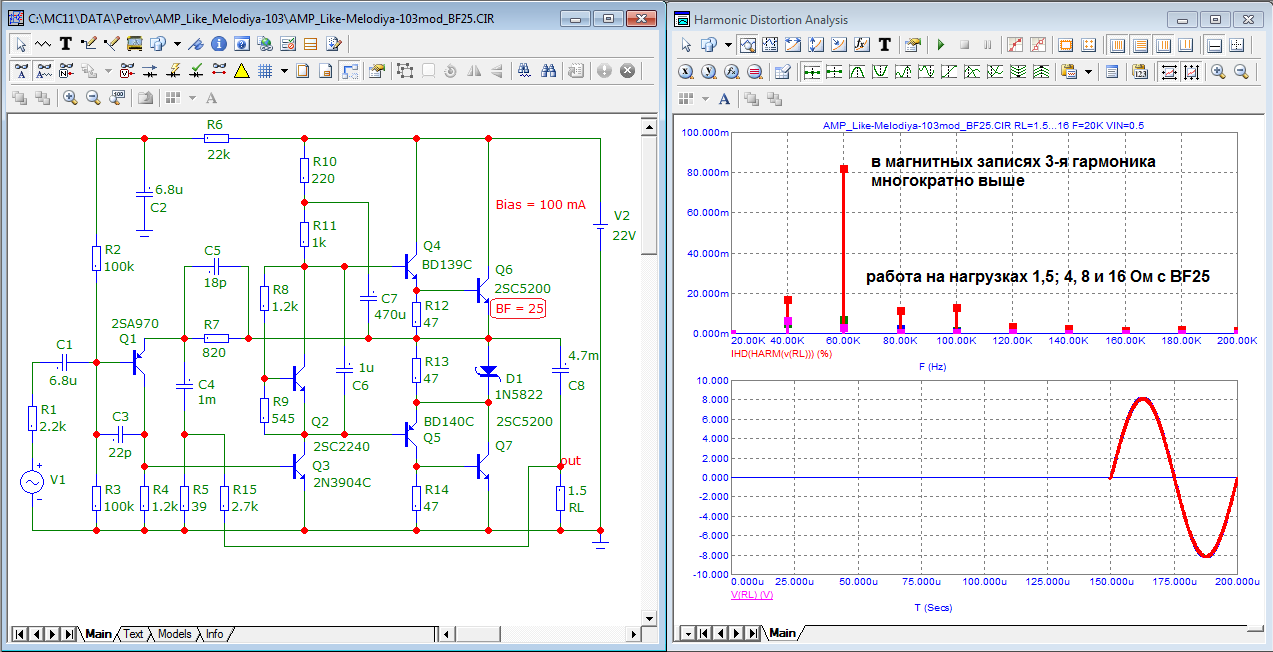The height and width of the screenshot is (652, 1273).
Task: Select the Text tool in schematic toolbar
Action: click(66, 44)
